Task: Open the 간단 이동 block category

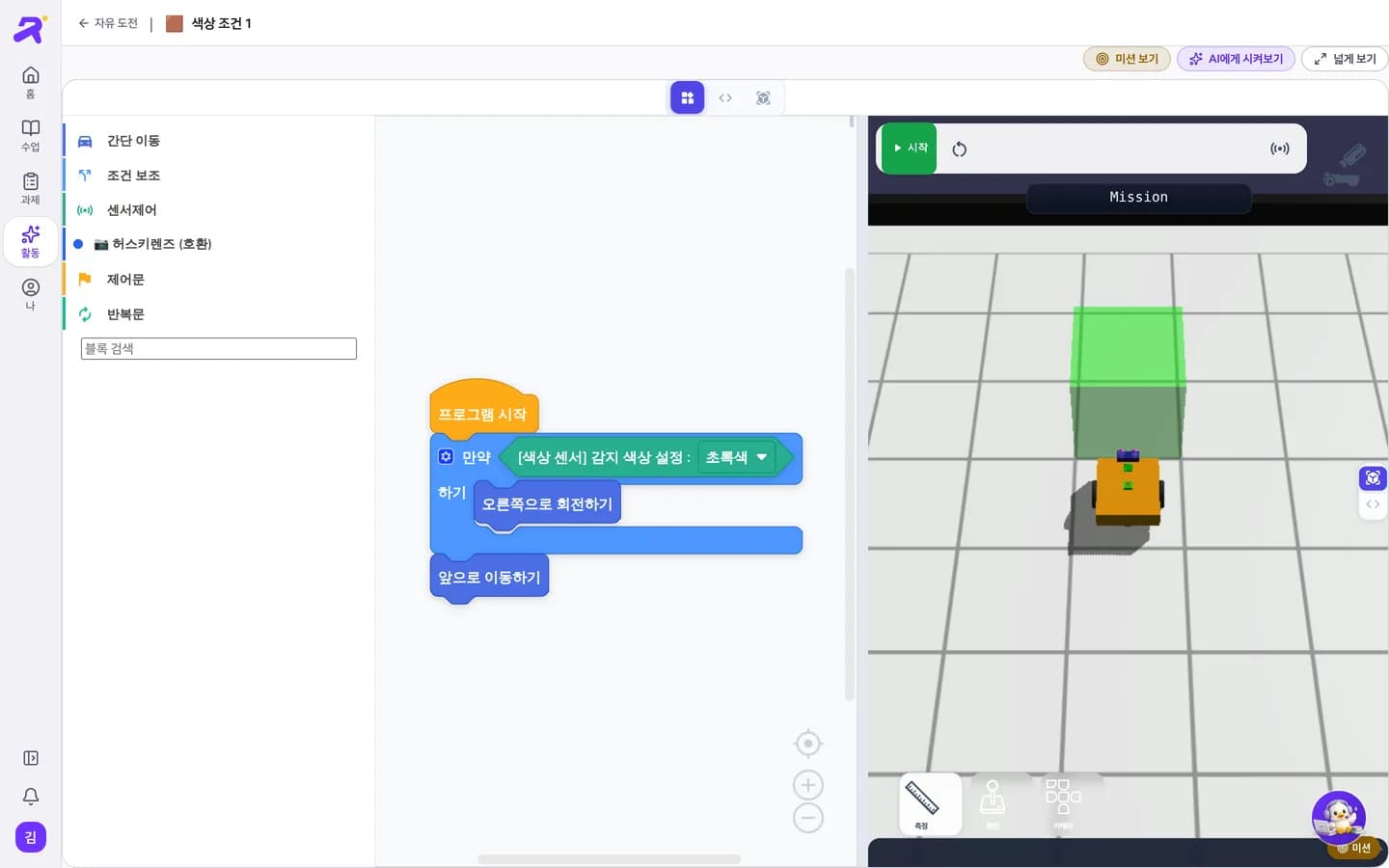Action: click(x=219, y=141)
